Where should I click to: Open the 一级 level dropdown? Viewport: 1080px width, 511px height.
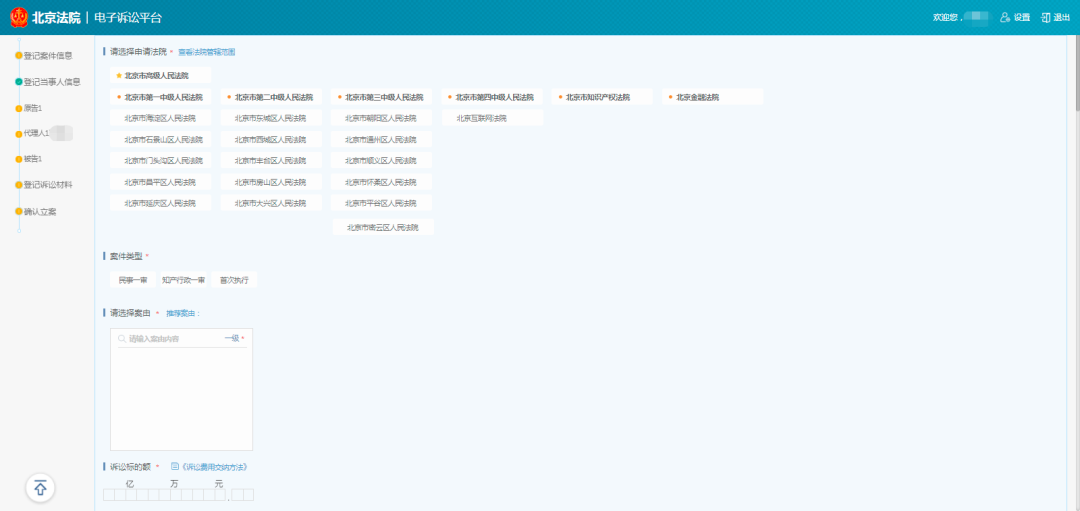coord(234,339)
